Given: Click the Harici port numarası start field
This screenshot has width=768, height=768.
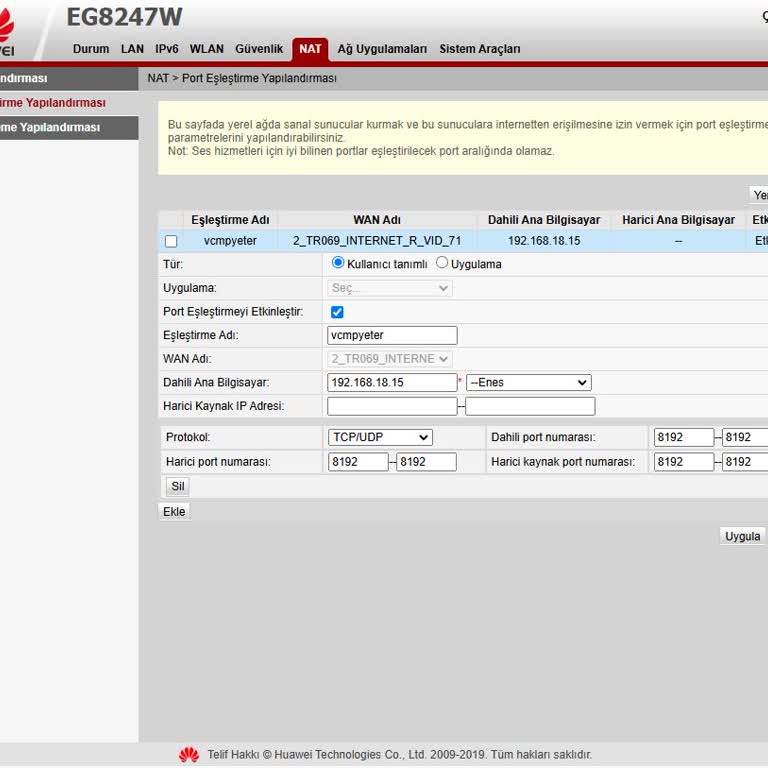Looking at the screenshot, I should pyautogui.click(x=358, y=462).
